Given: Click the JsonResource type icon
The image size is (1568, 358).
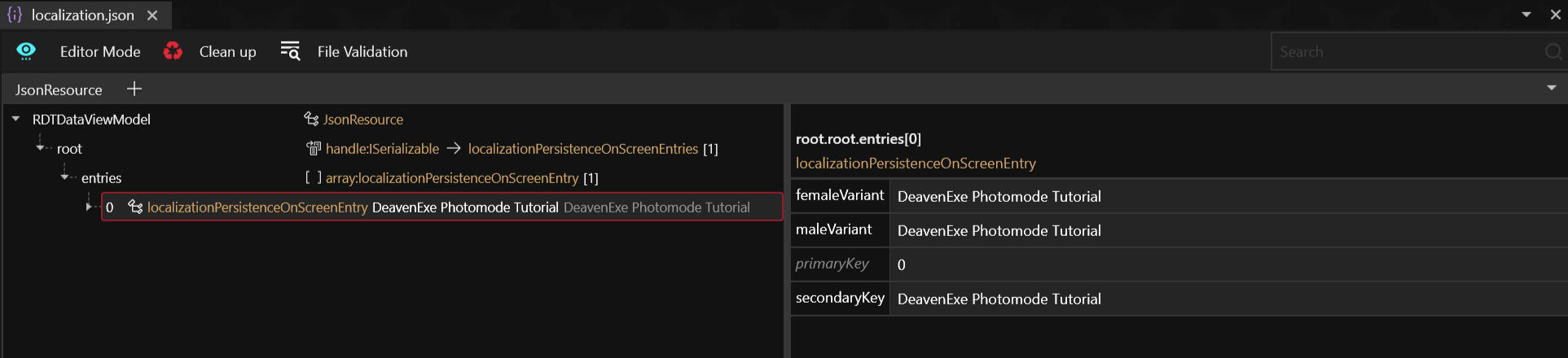Looking at the screenshot, I should (x=311, y=119).
